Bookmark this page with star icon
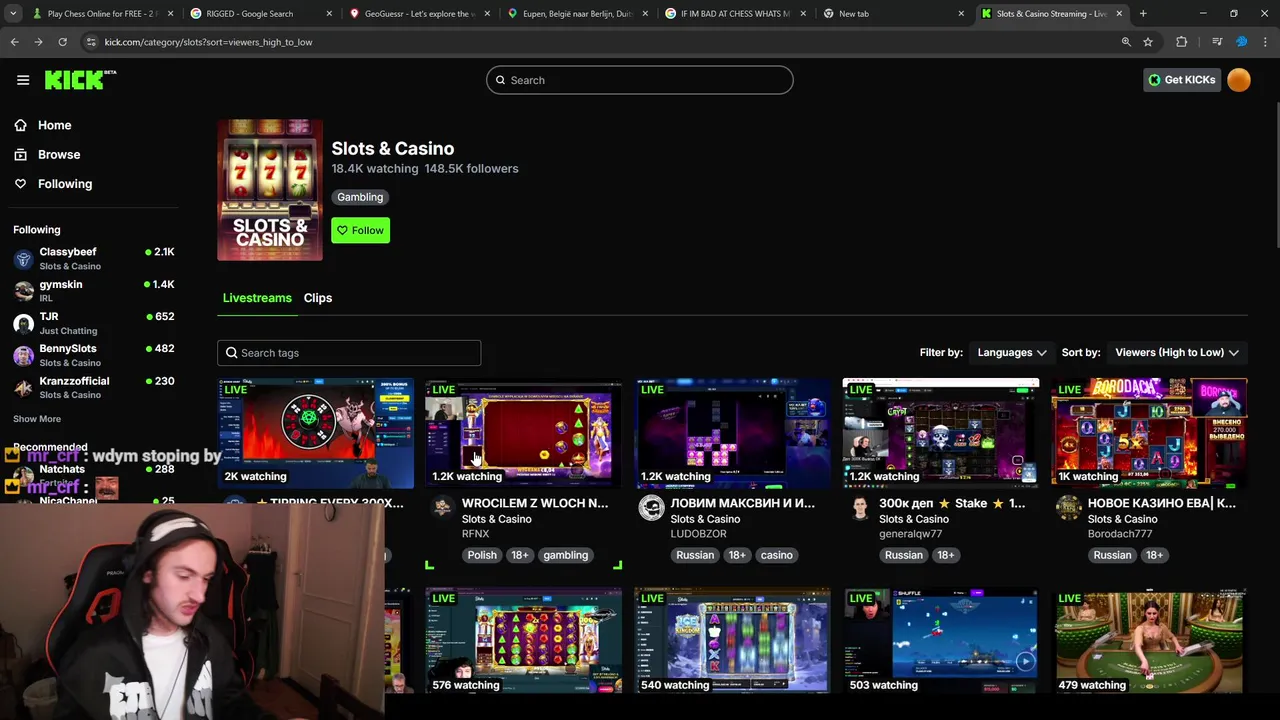 (x=1148, y=42)
